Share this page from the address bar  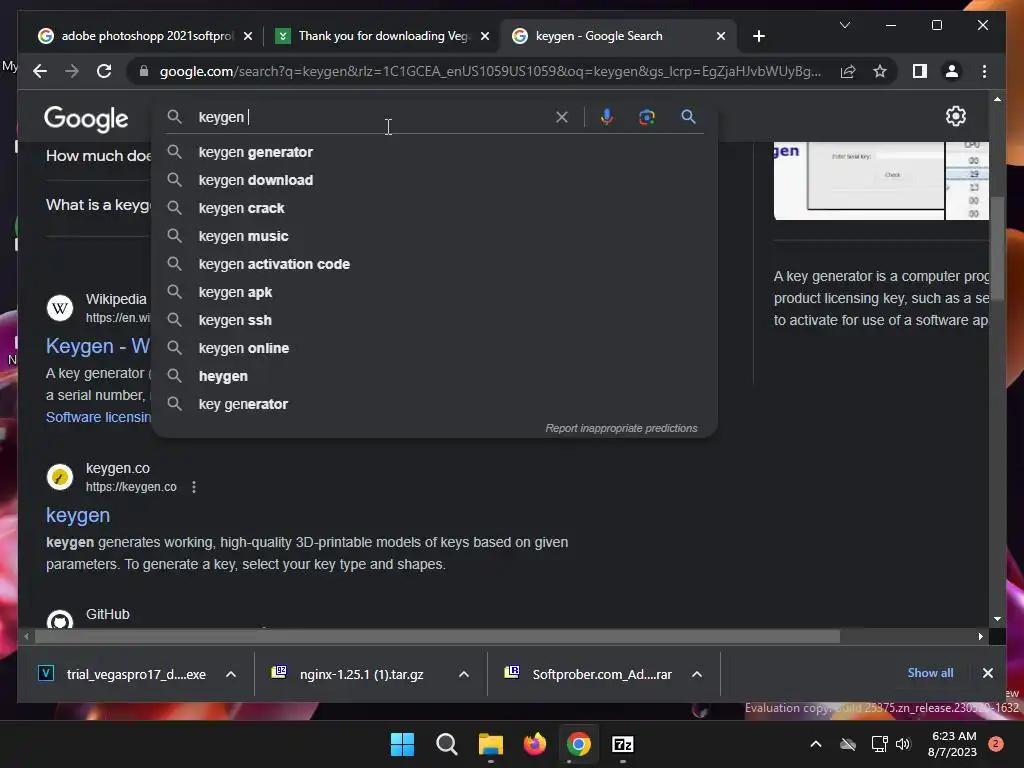tap(848, 71)
